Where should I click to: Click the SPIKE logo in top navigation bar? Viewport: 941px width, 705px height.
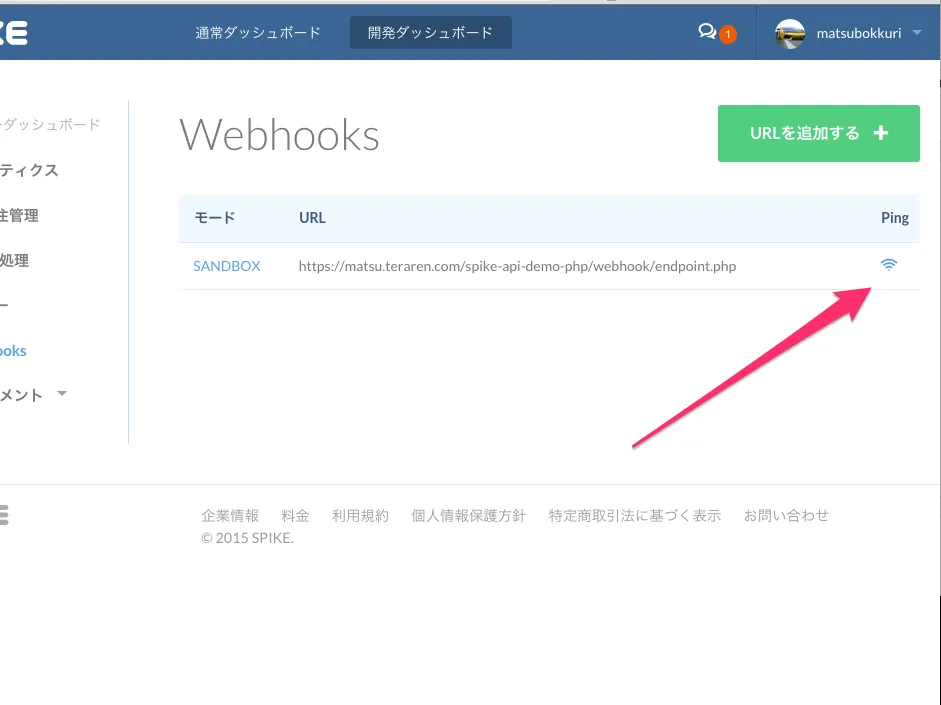coord(14,32)
